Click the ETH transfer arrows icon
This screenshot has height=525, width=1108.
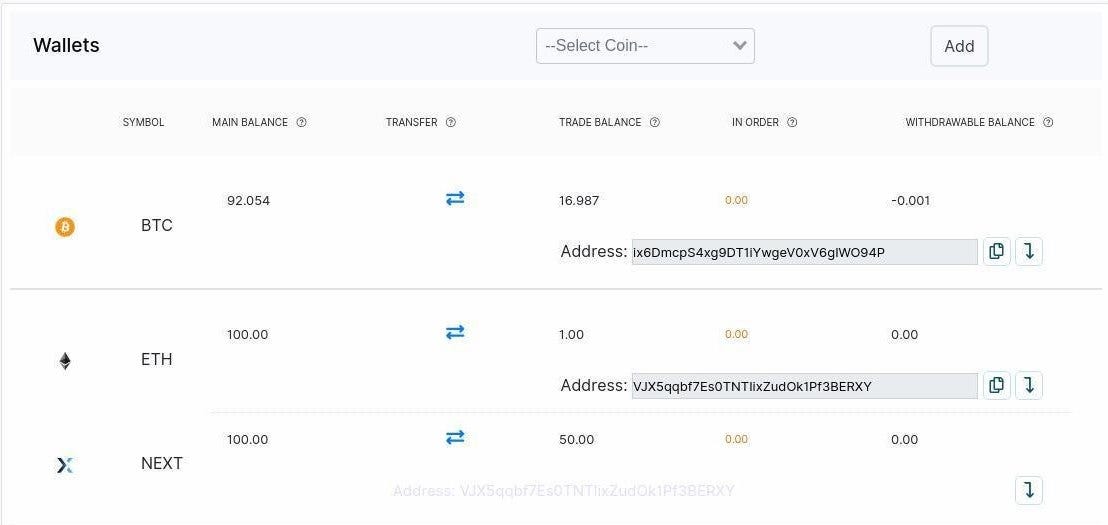[x=455, y=332]
